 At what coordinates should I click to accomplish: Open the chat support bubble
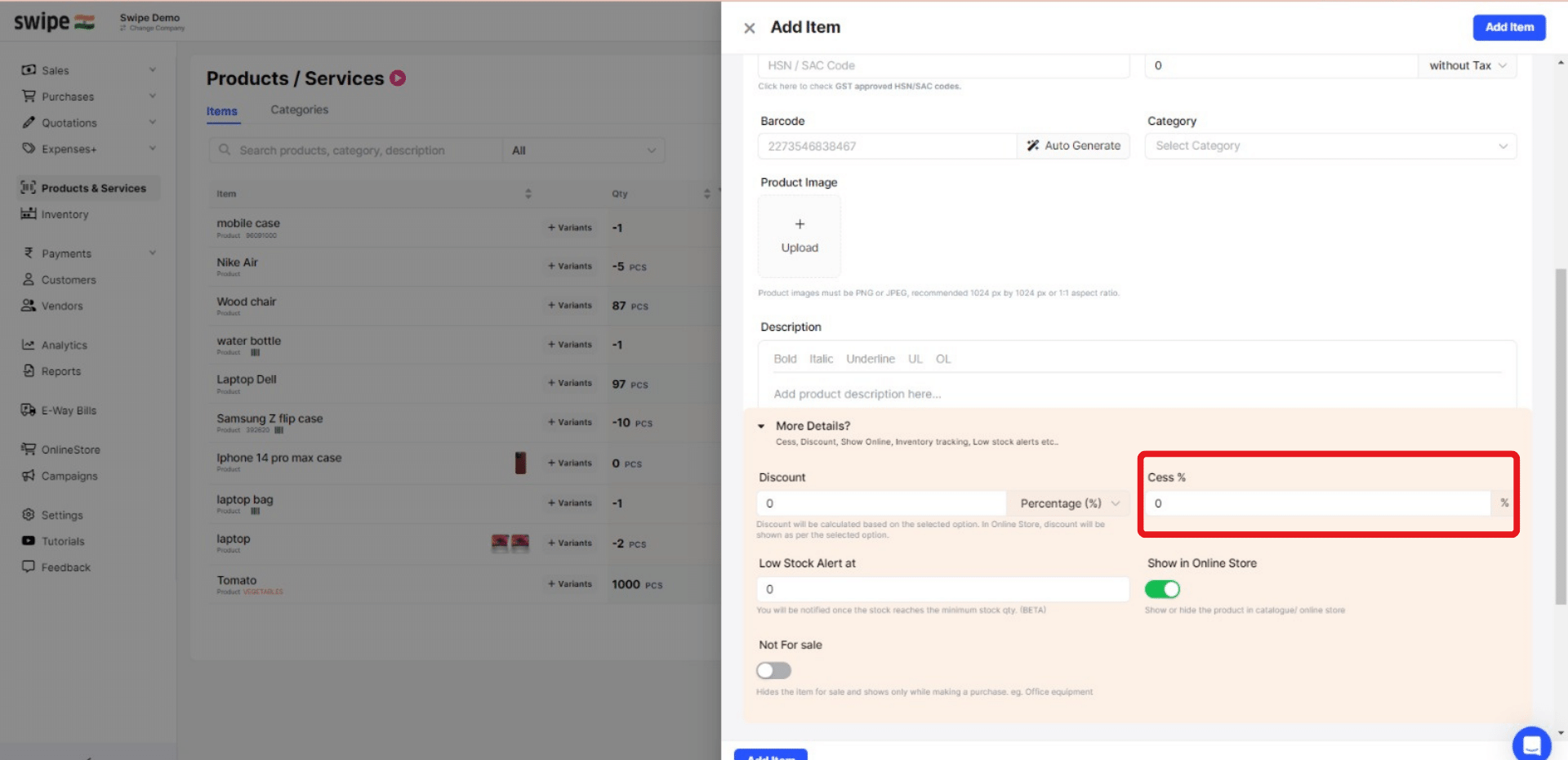pos(1531,744)
